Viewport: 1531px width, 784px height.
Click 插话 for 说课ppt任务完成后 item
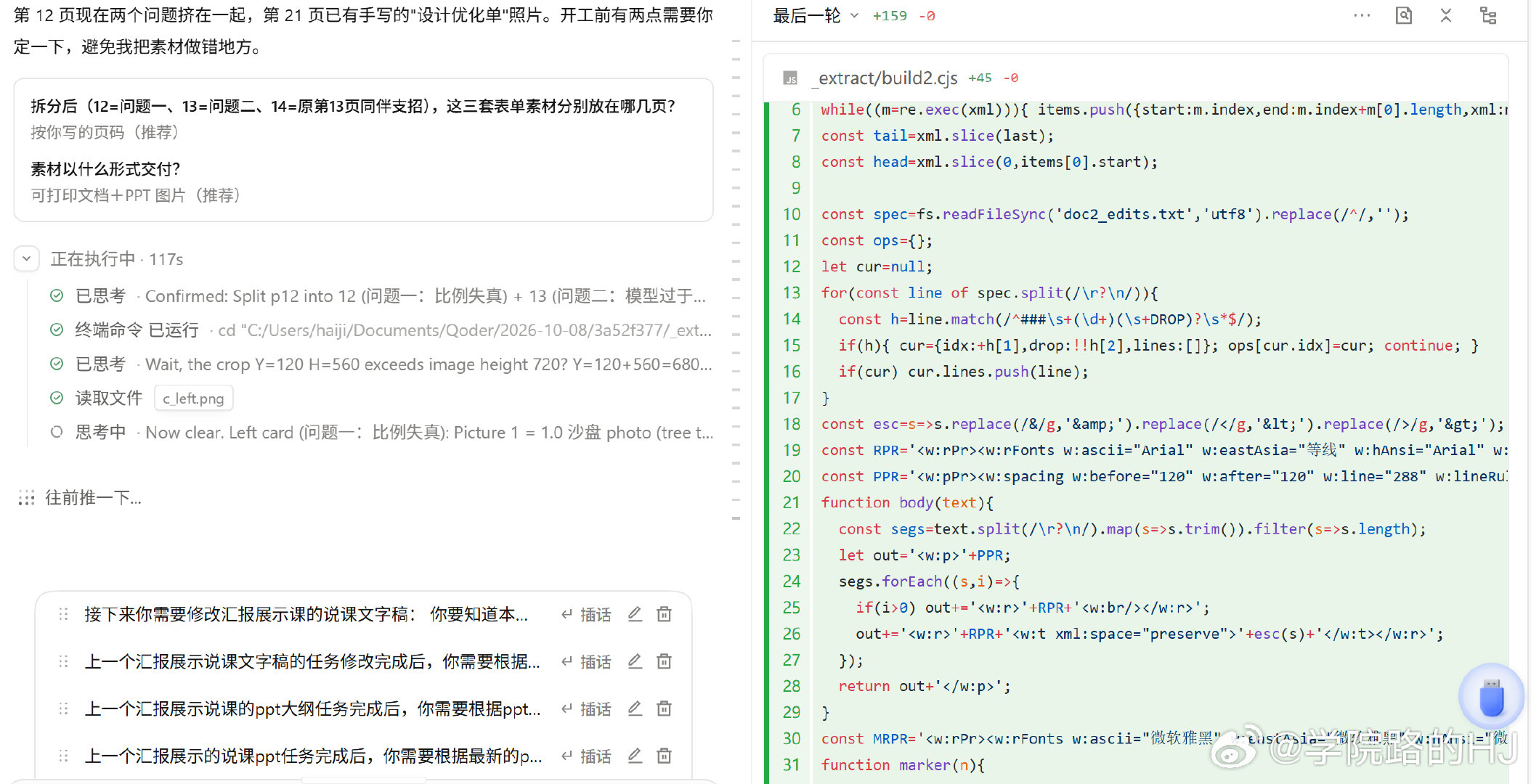click(x=586, y=756)
